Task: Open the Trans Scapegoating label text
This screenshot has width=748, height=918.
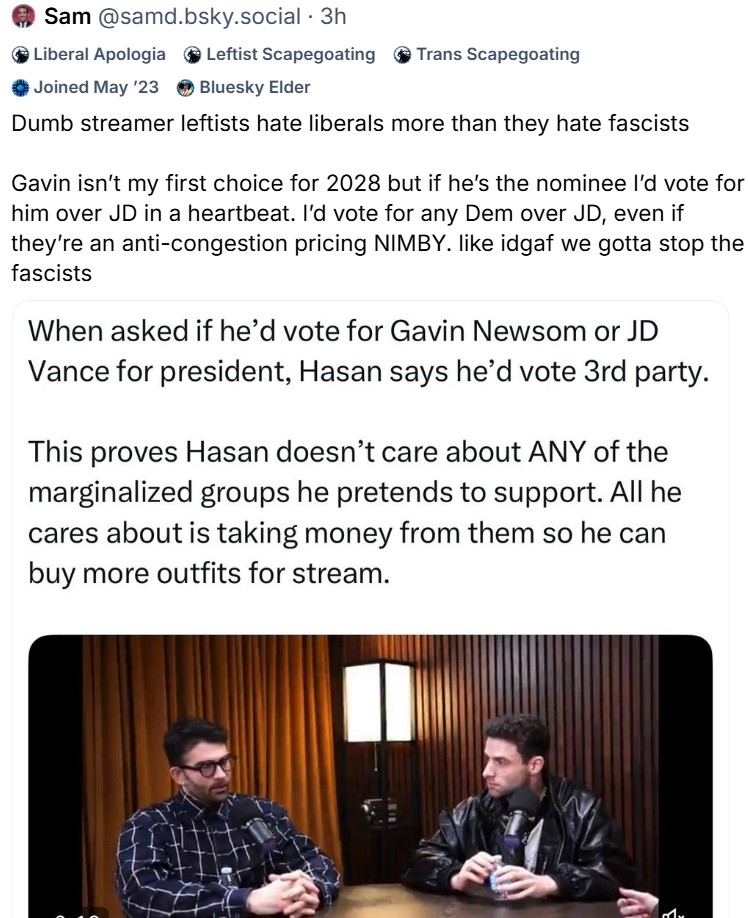Action: (x=498, y=54)
